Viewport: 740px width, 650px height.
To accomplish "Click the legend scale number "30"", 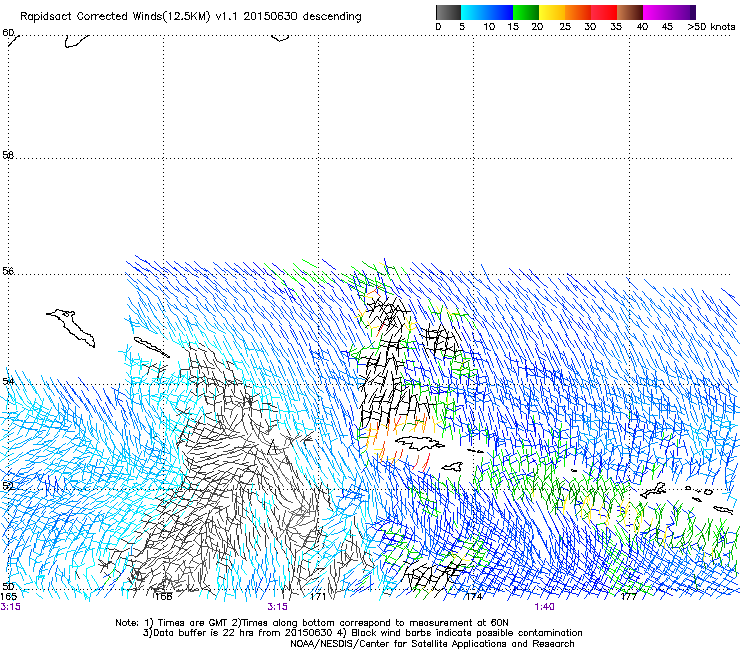I will point(590,27).
